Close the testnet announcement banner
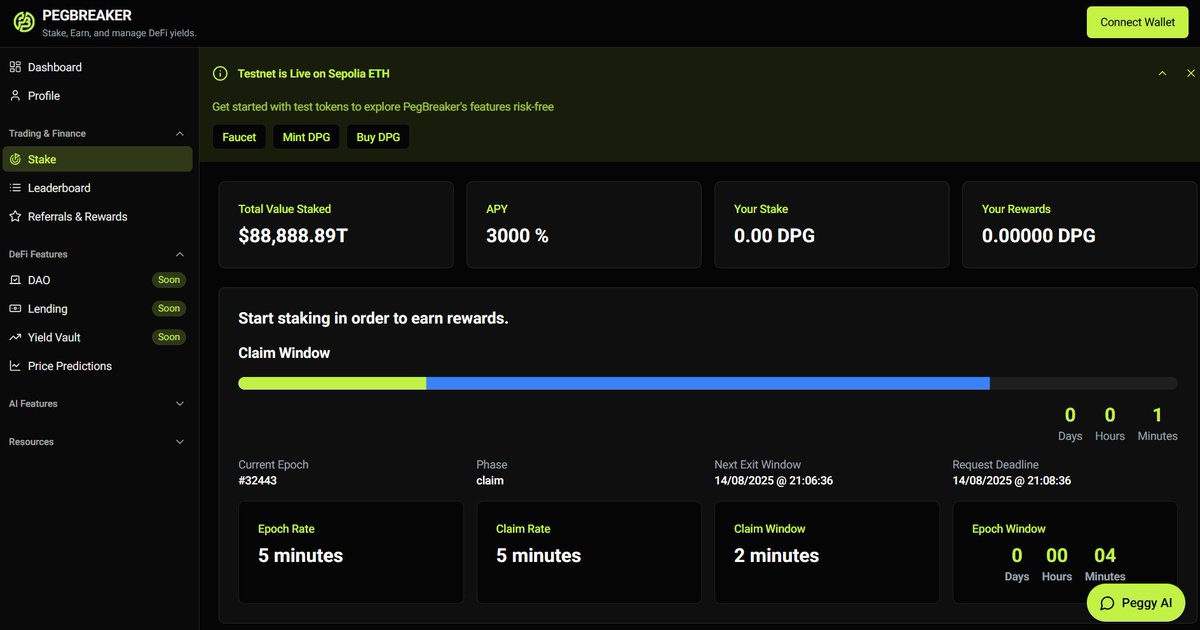The image size is (1200, 630). pyautogui.click(x=1190, y=73)
